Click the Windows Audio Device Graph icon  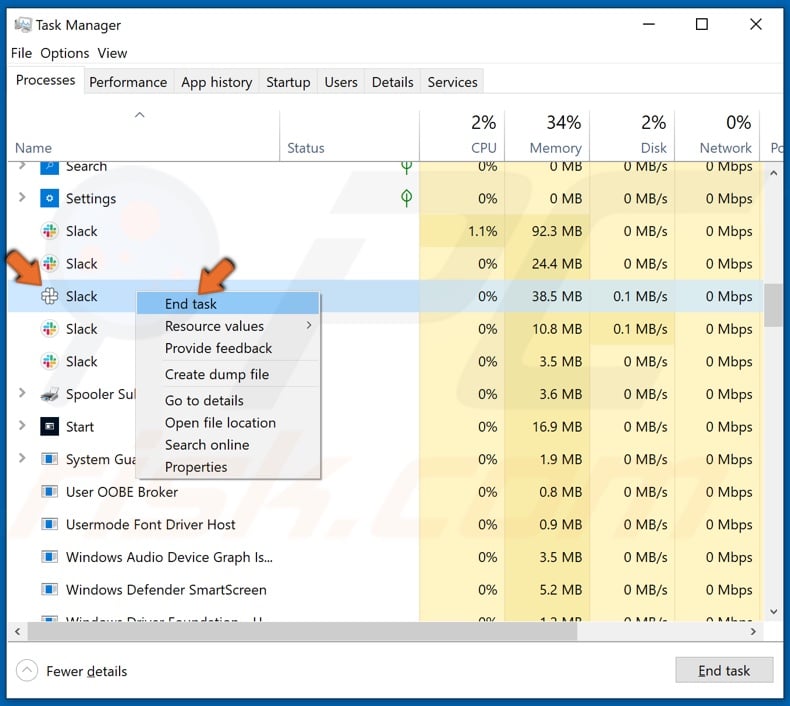49,557
